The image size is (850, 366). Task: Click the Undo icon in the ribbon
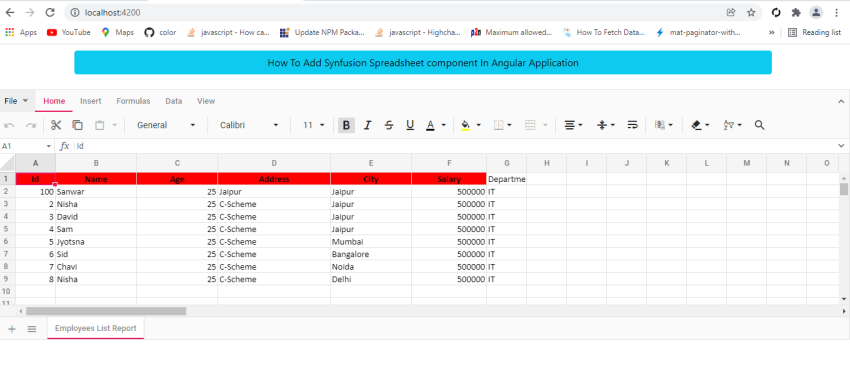[9, 125]
